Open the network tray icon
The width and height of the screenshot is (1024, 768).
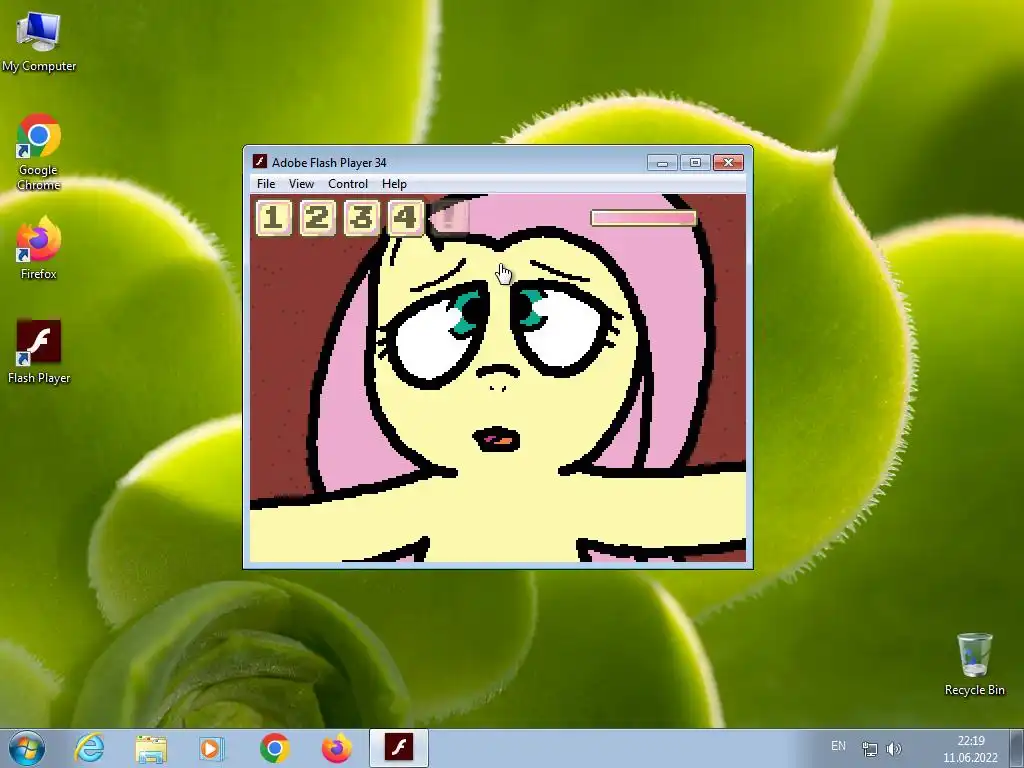[869, 749]
